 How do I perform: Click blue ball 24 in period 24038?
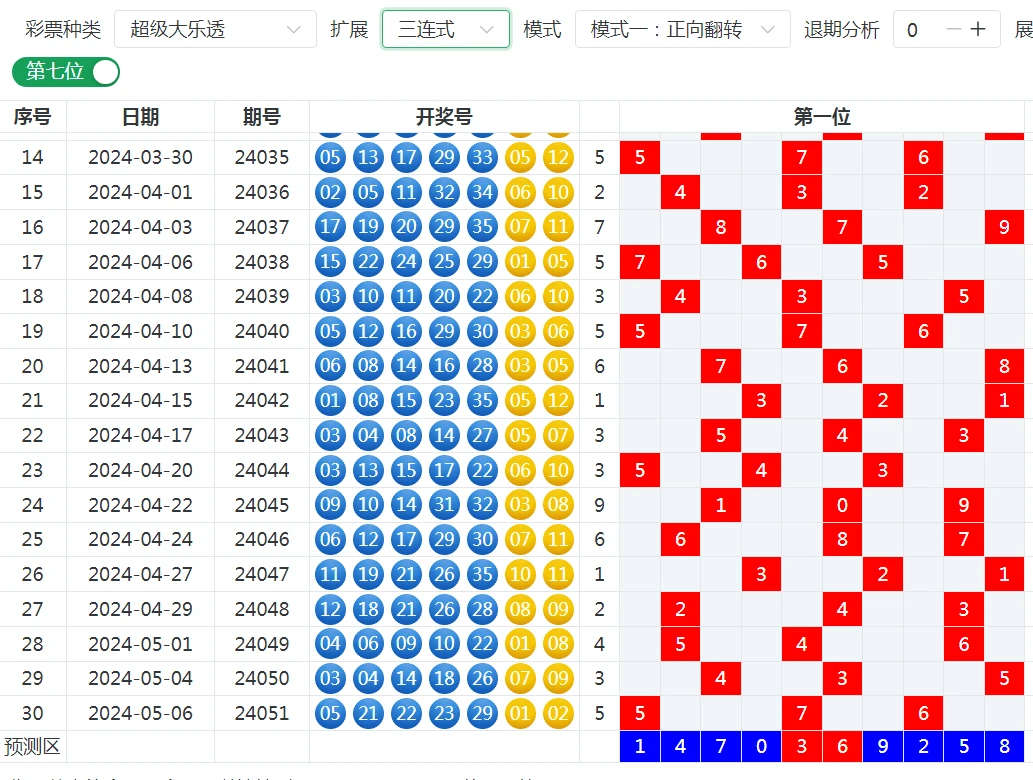406,262
